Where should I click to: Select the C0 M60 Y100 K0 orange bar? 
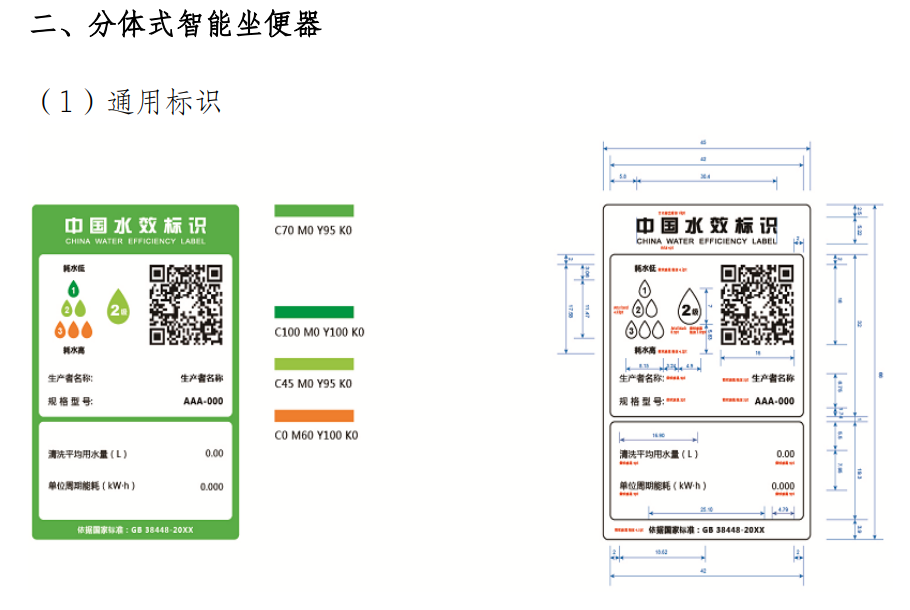(314, 416)
